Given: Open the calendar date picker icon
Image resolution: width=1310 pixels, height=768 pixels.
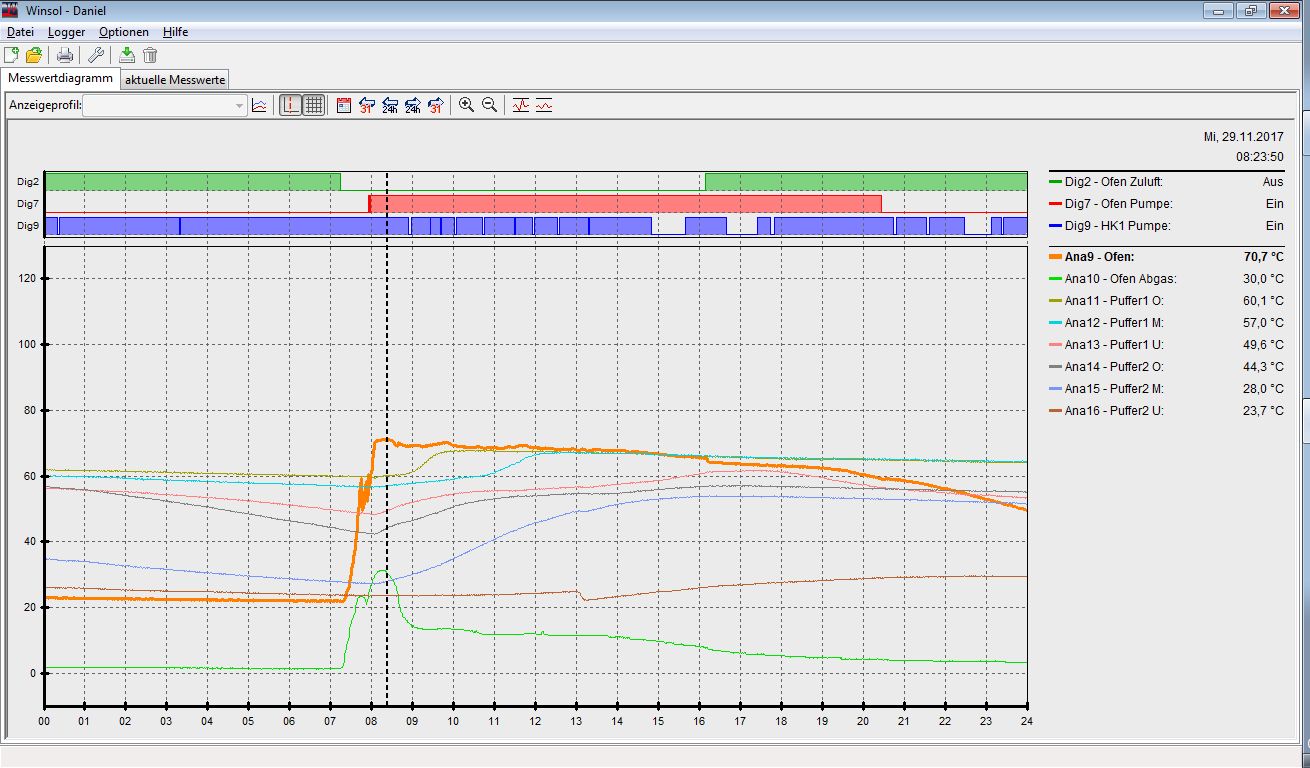Looking at the screenshot, I should [343, 105].
